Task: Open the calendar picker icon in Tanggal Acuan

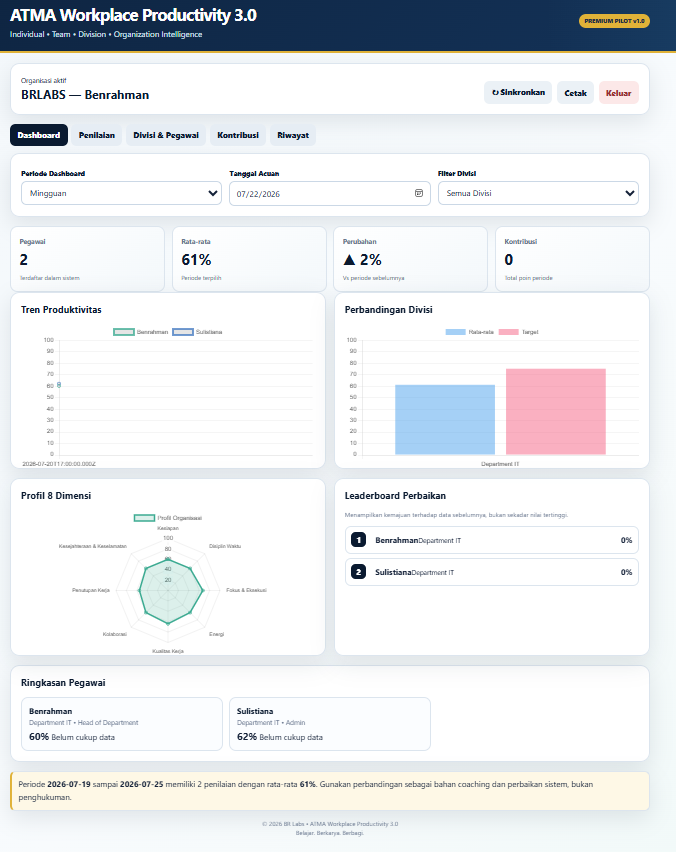Action: click(x=418, y=193)
